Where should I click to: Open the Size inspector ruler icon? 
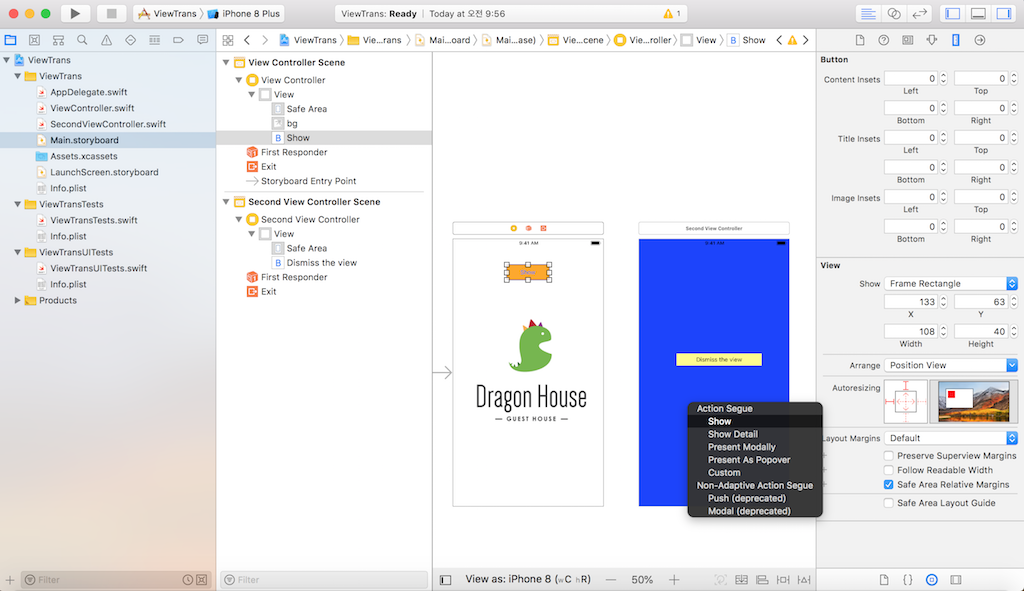pyautogui.click(x=955, y=40)
